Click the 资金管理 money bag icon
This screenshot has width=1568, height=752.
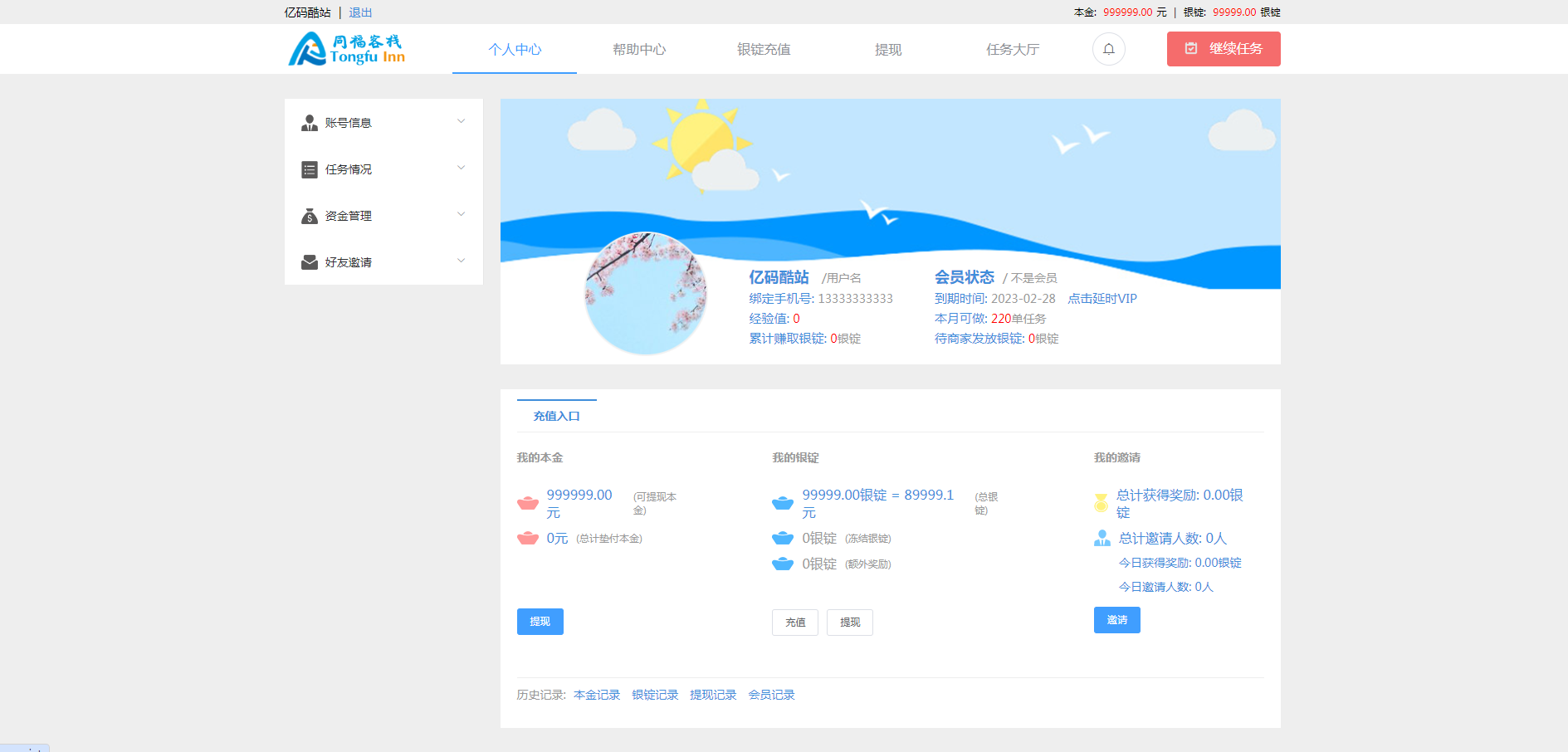pos(310,216)
